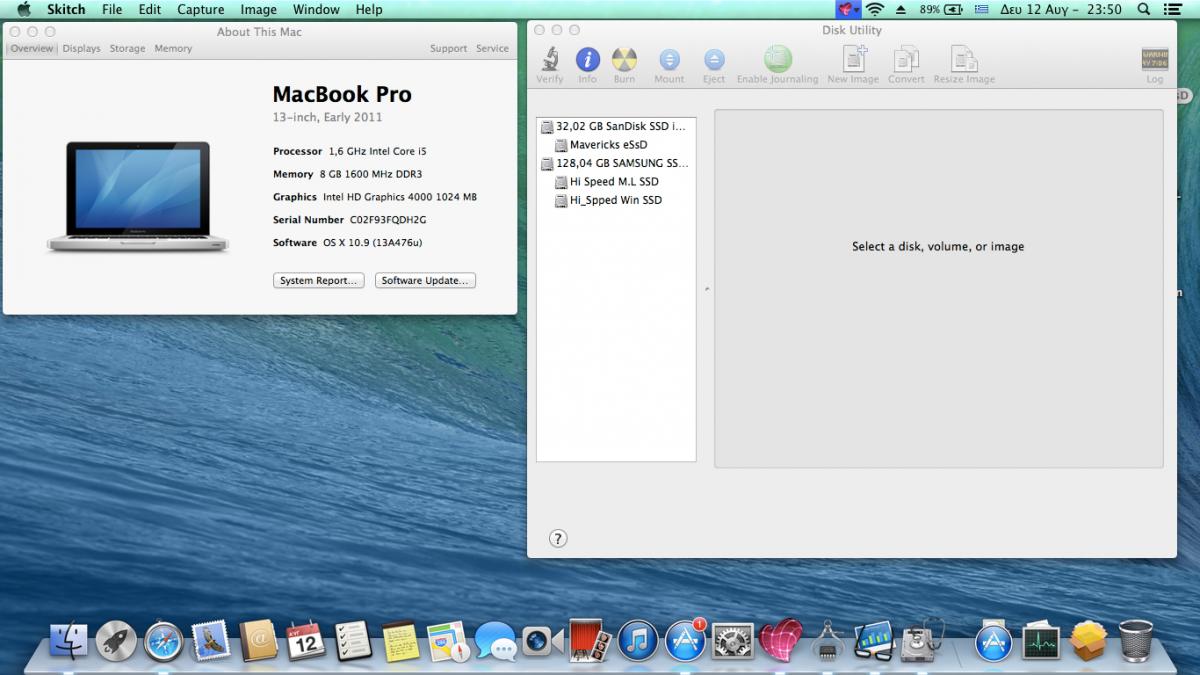Open Notes from the Dock

coord(401,641)
